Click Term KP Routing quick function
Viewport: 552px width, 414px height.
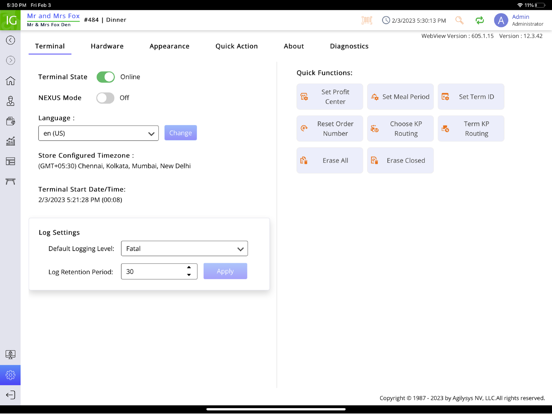[x=471, y=128]
